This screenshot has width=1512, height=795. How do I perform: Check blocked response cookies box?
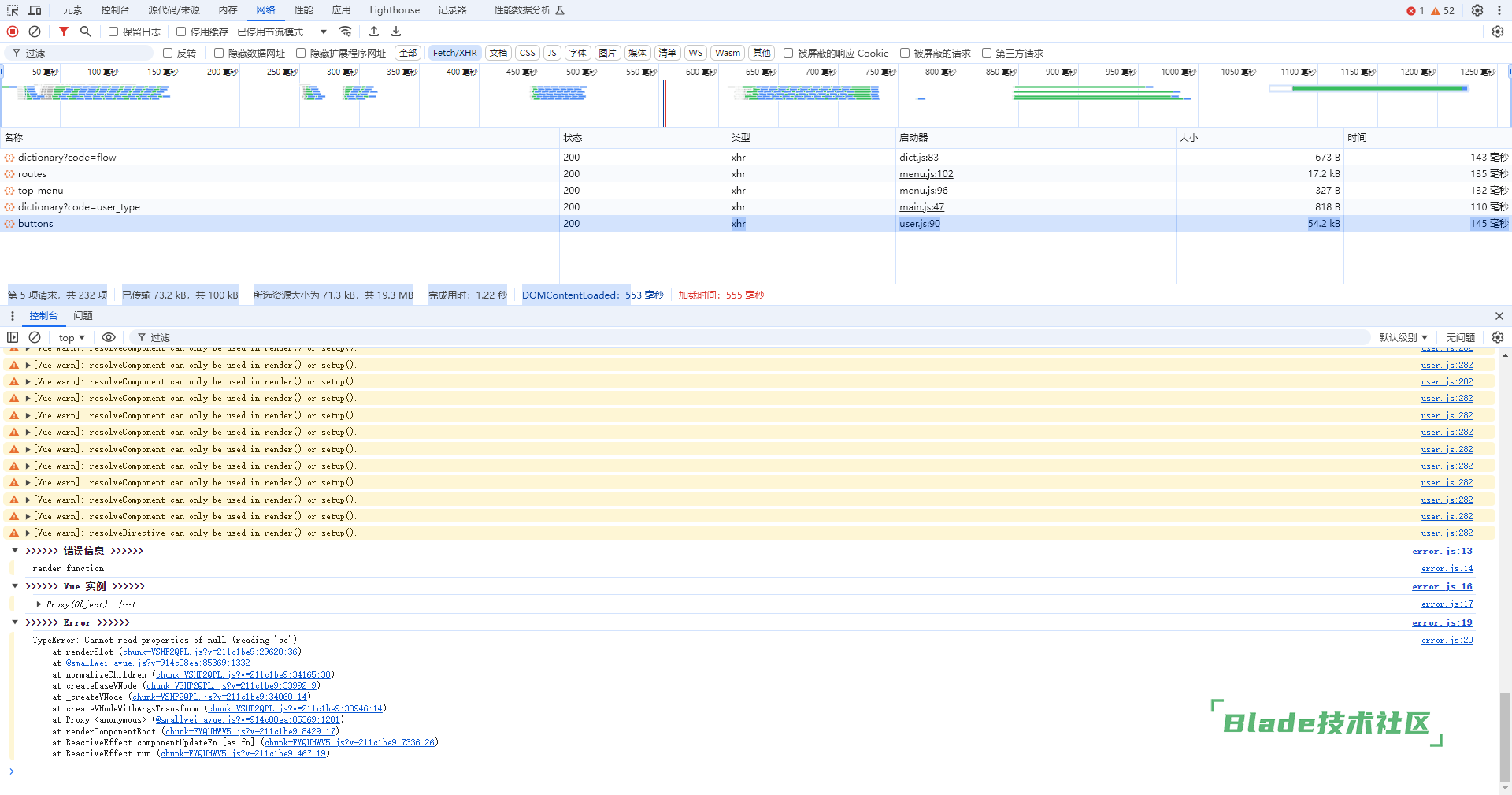(788, 53)
